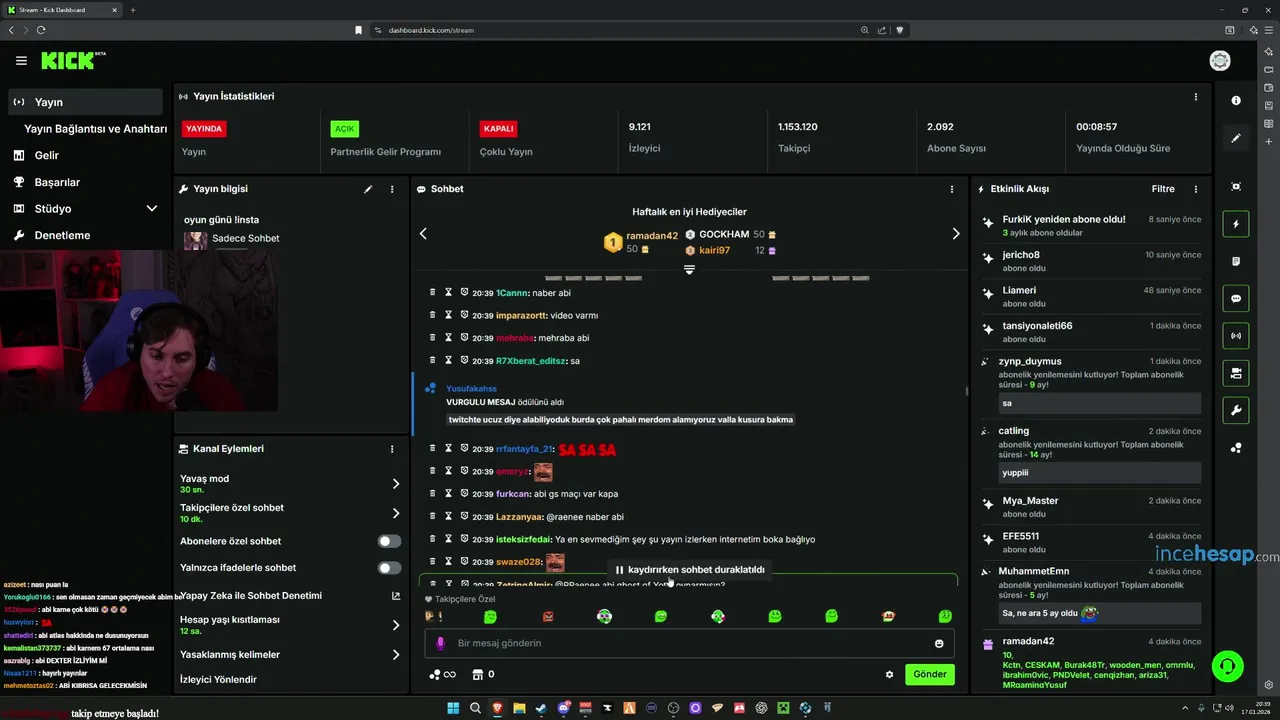Open Discord from the taskbar

[x=564, y=708]
